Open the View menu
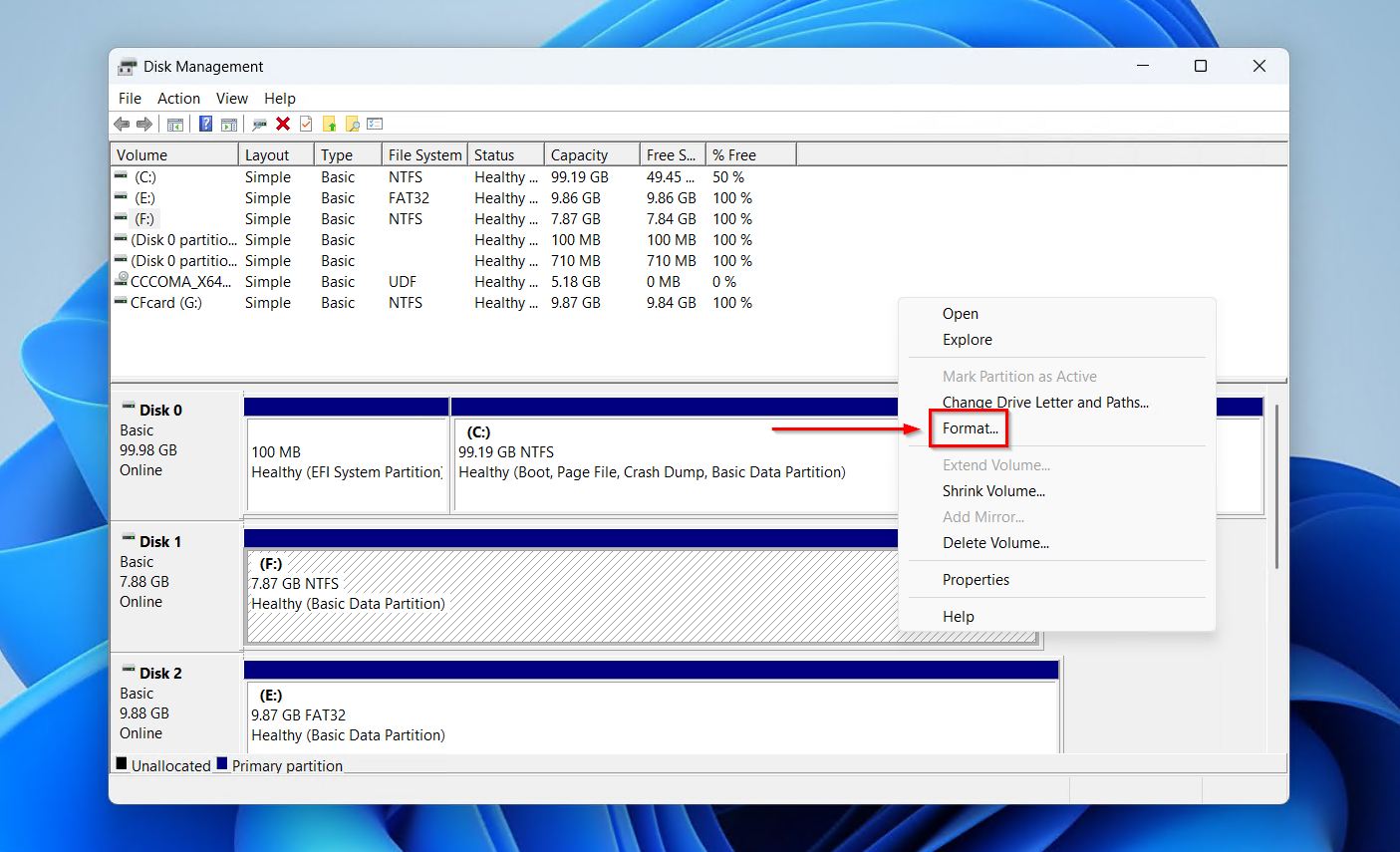1400x852 pixels. tap(231, 98)
